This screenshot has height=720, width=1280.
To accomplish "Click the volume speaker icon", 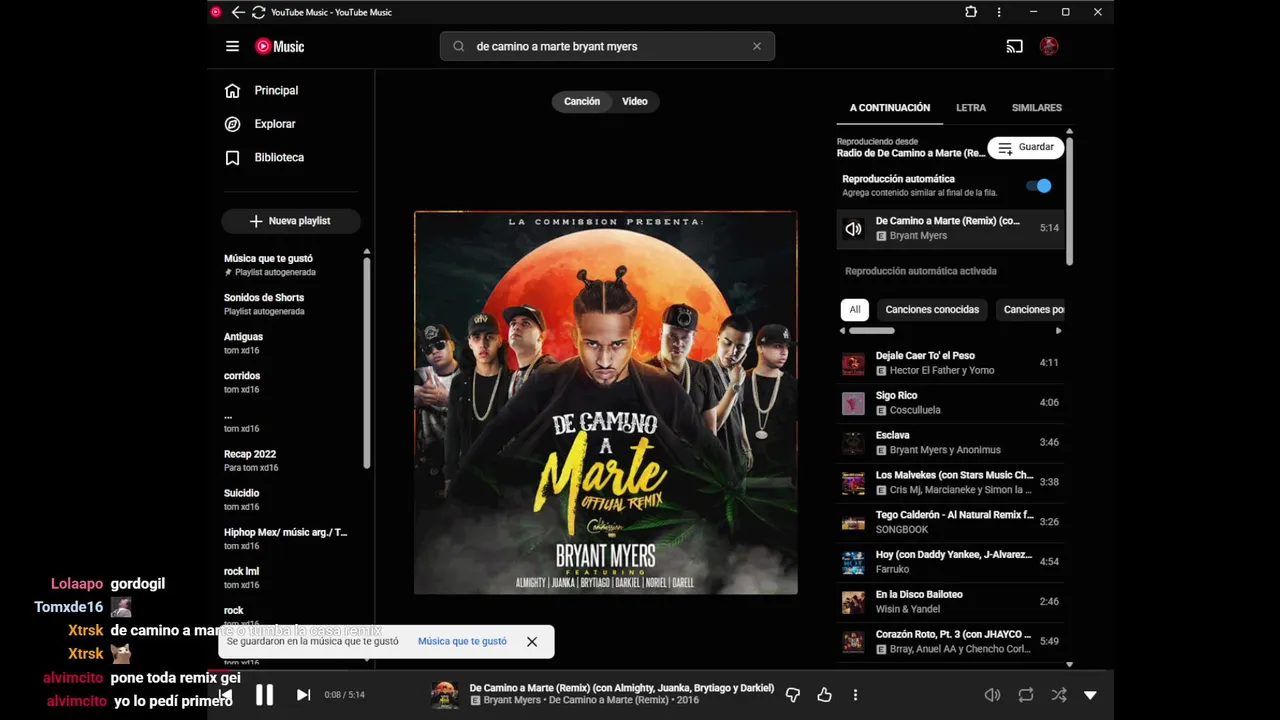I will (992, 695).
